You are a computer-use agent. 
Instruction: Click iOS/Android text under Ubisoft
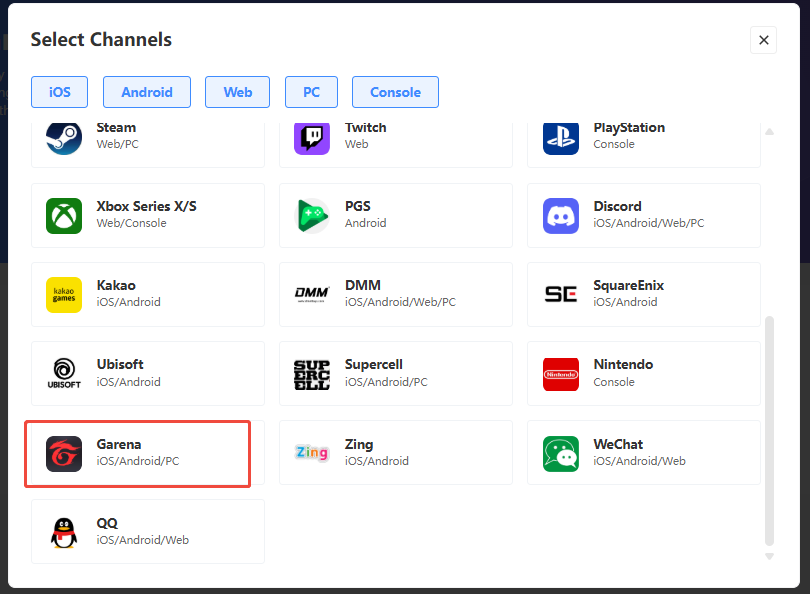(x=129, y=382)
